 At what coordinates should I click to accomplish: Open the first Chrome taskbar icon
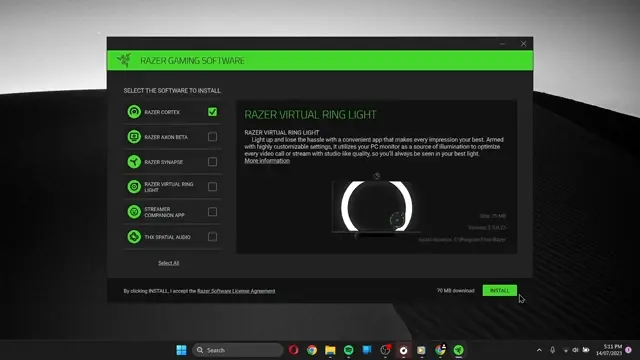(312, 350)
